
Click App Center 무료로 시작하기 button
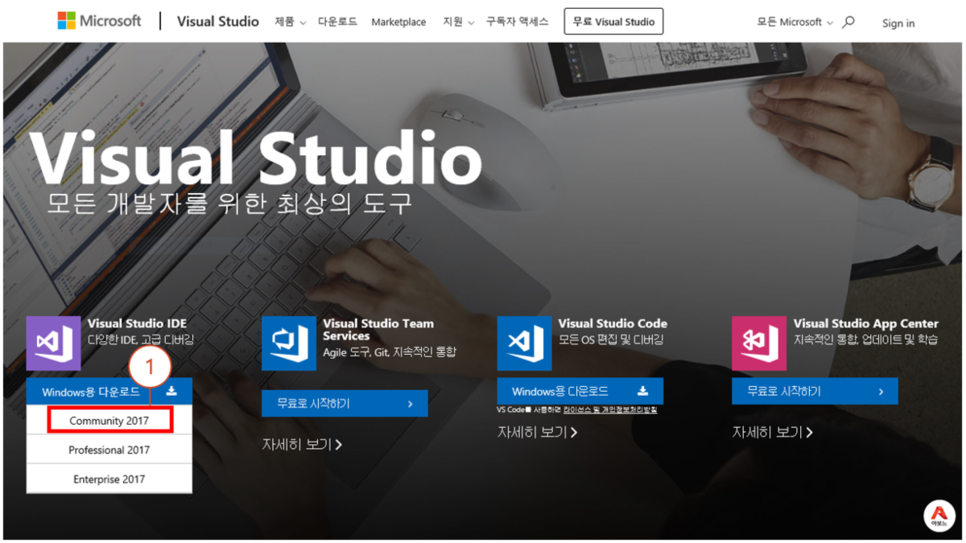814,391
